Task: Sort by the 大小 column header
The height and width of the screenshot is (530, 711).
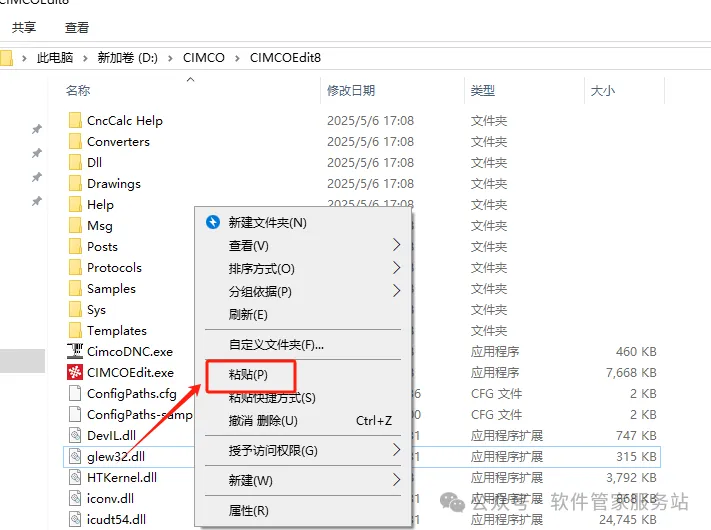Action: (x=603, y=91)
